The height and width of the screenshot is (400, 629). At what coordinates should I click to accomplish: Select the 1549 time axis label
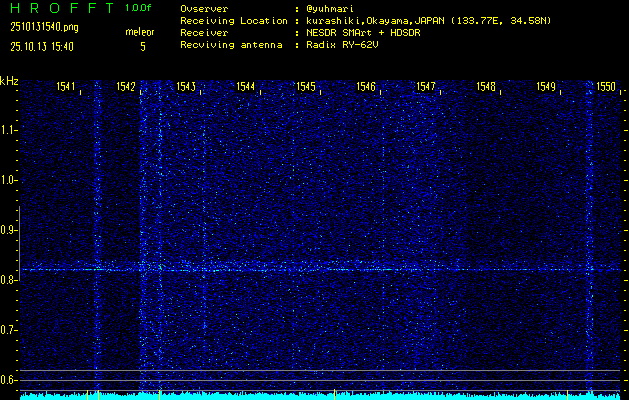(546, 86)
